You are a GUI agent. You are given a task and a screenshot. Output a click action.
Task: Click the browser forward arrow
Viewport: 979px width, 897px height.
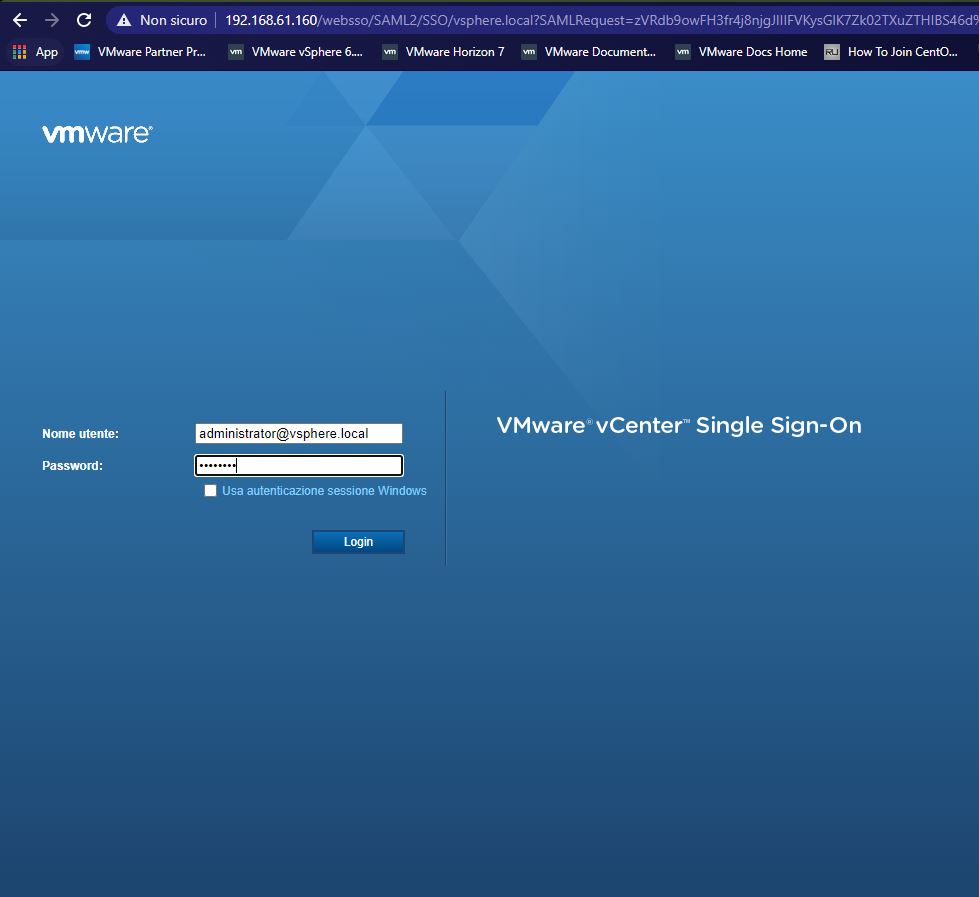(52, 20)
